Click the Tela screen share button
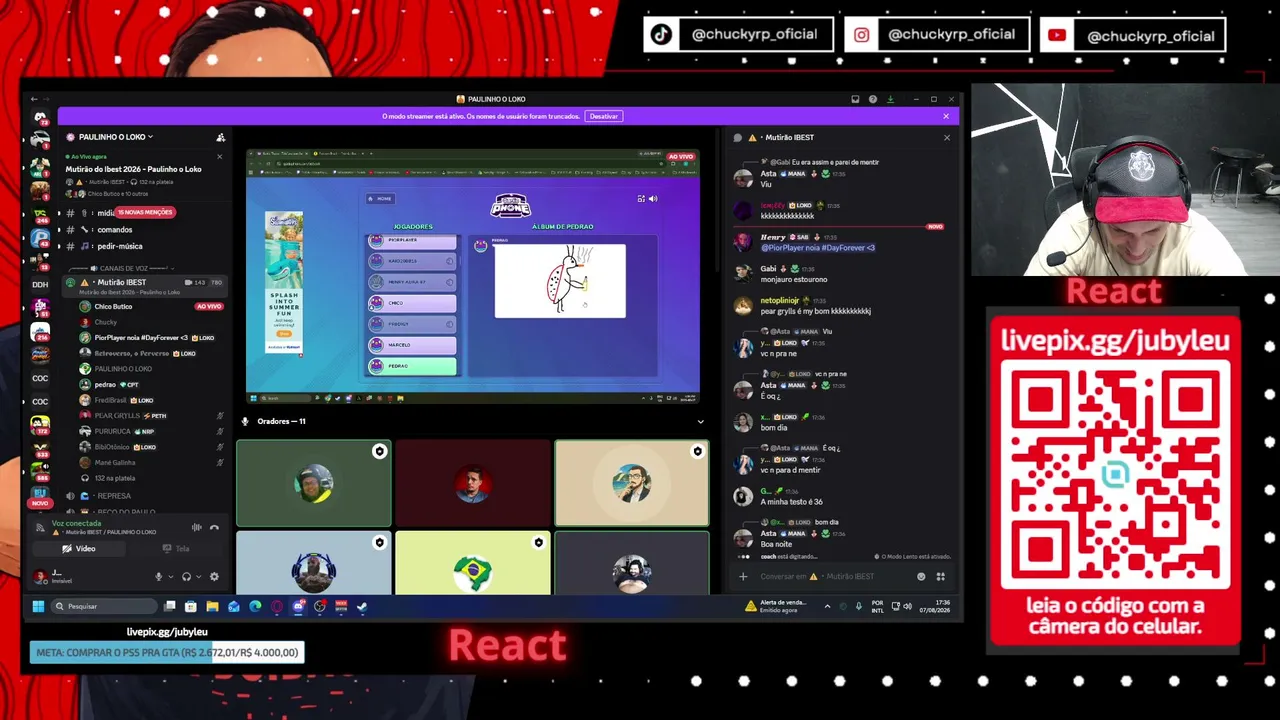 click(x=176, y=549)
